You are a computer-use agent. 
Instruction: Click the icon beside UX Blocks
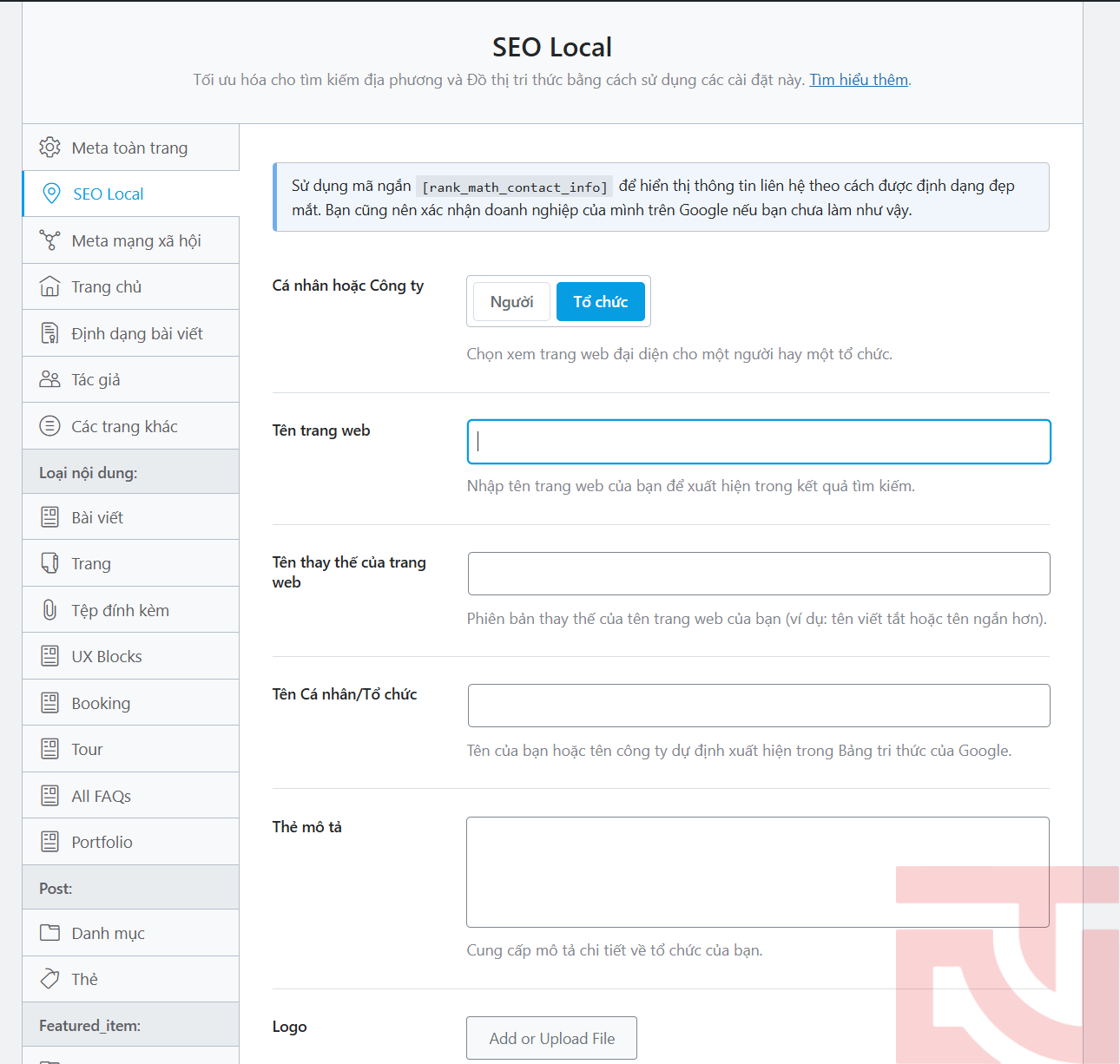(x=50, y=656)
